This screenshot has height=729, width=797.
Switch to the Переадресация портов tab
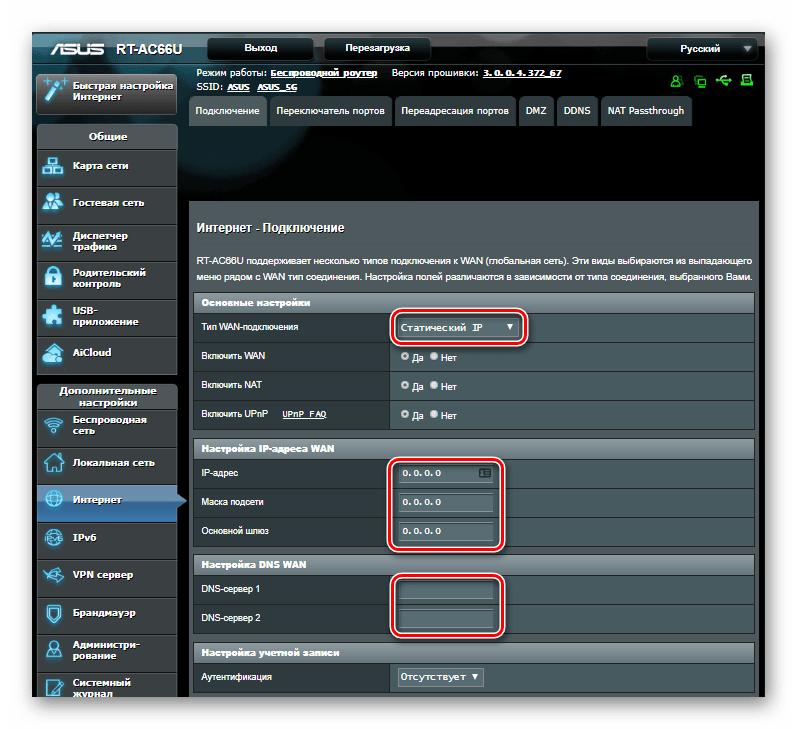pyautogui.click(x=455, y=111)
